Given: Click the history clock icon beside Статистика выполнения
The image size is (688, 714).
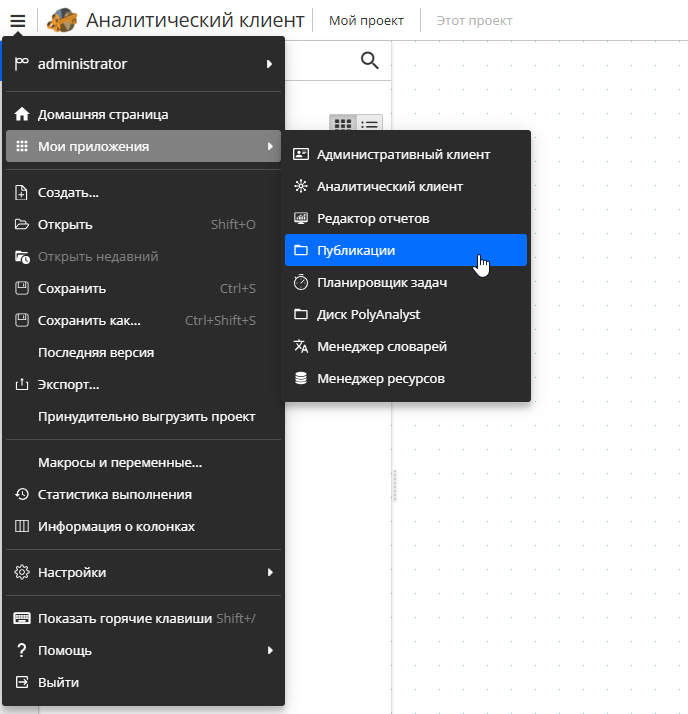Looking at the screenshot, I should coord(22,494).
